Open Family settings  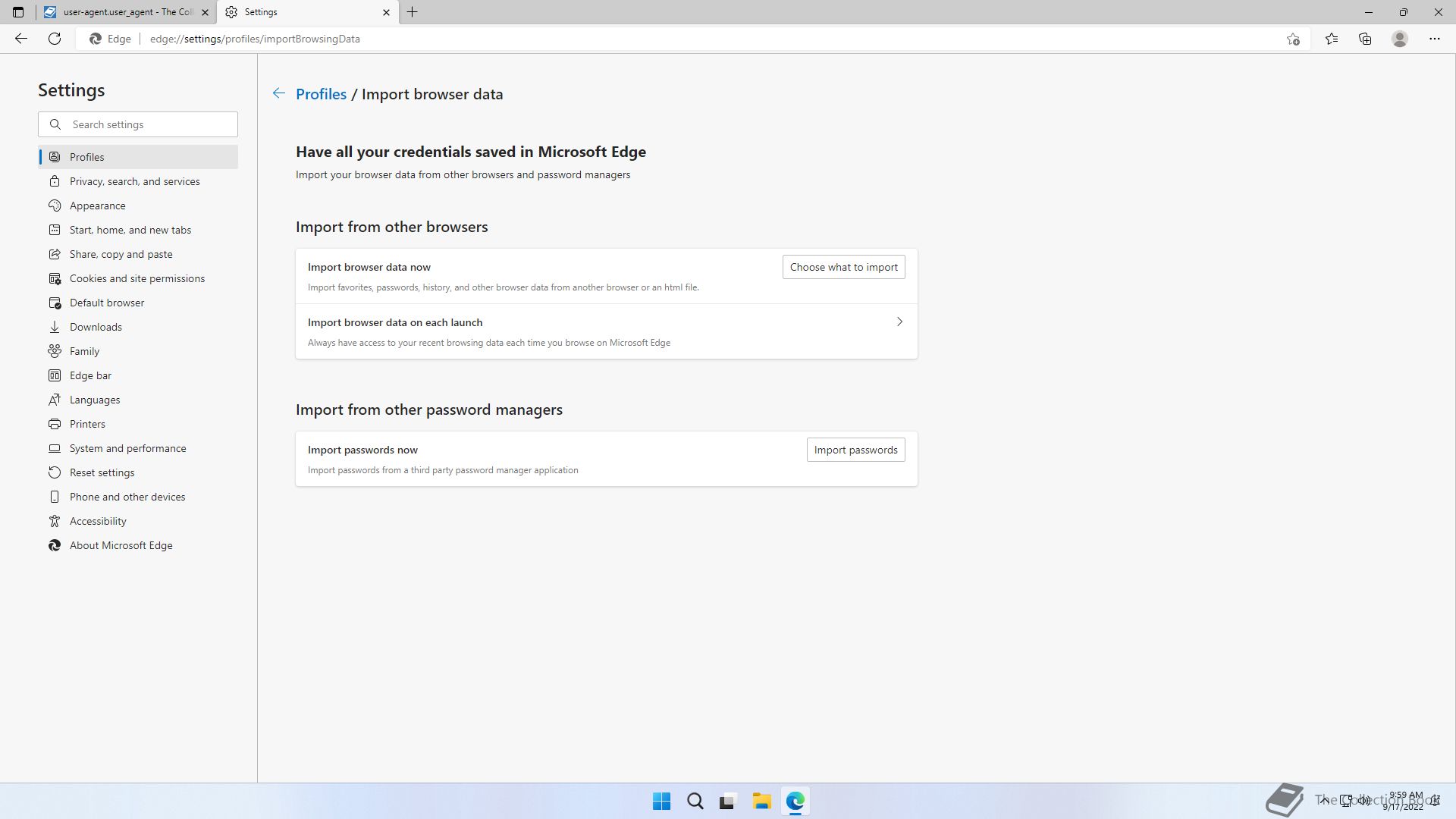138,351
